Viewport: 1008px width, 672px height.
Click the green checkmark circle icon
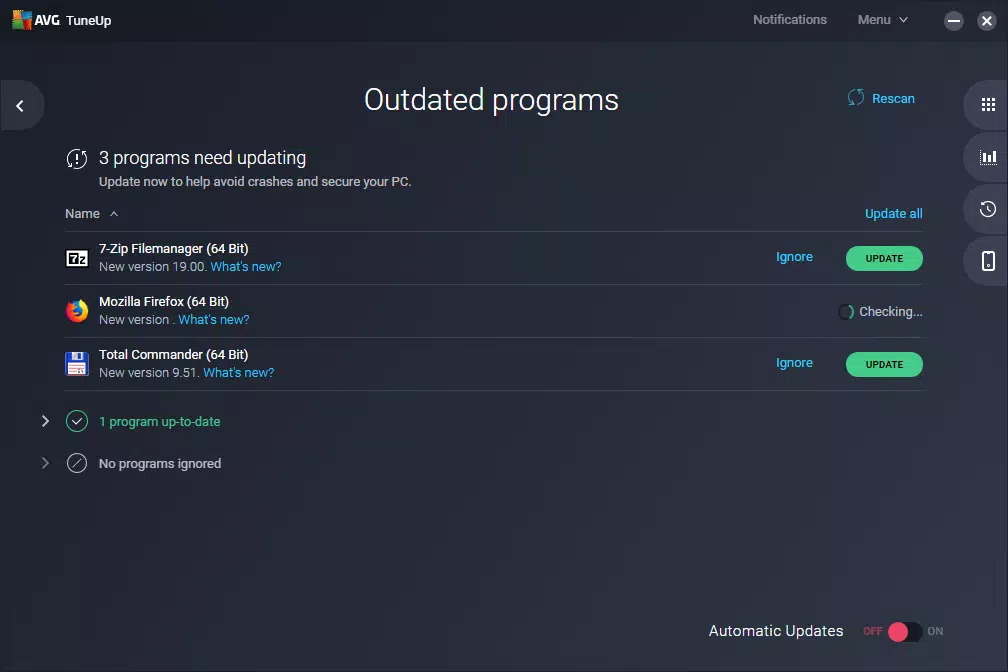click(77, 421)
